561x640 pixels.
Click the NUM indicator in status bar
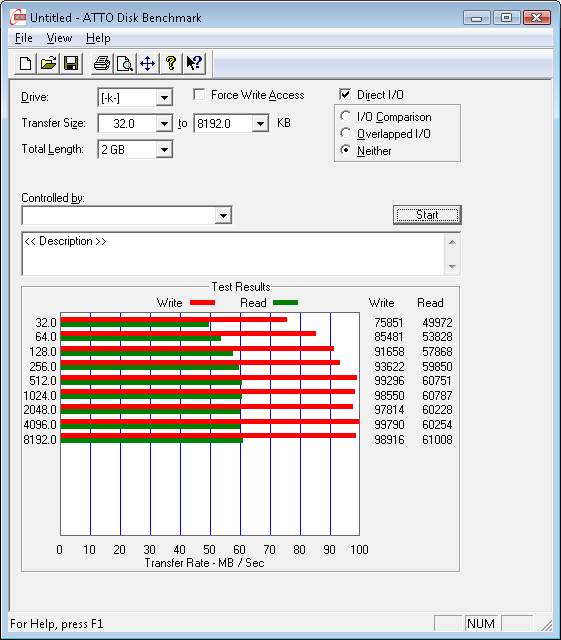point(481,624)
